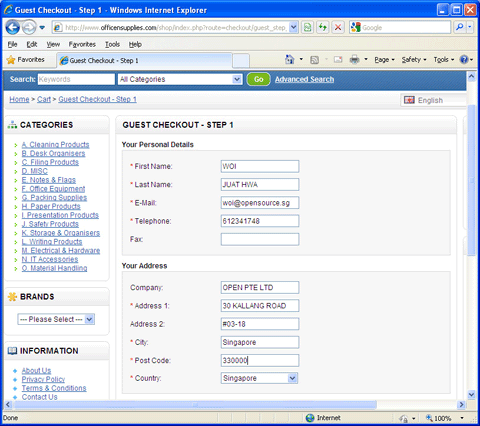Click the red Stop loading icon
Viewport: 480px width, 426px height.
(338, 27)
